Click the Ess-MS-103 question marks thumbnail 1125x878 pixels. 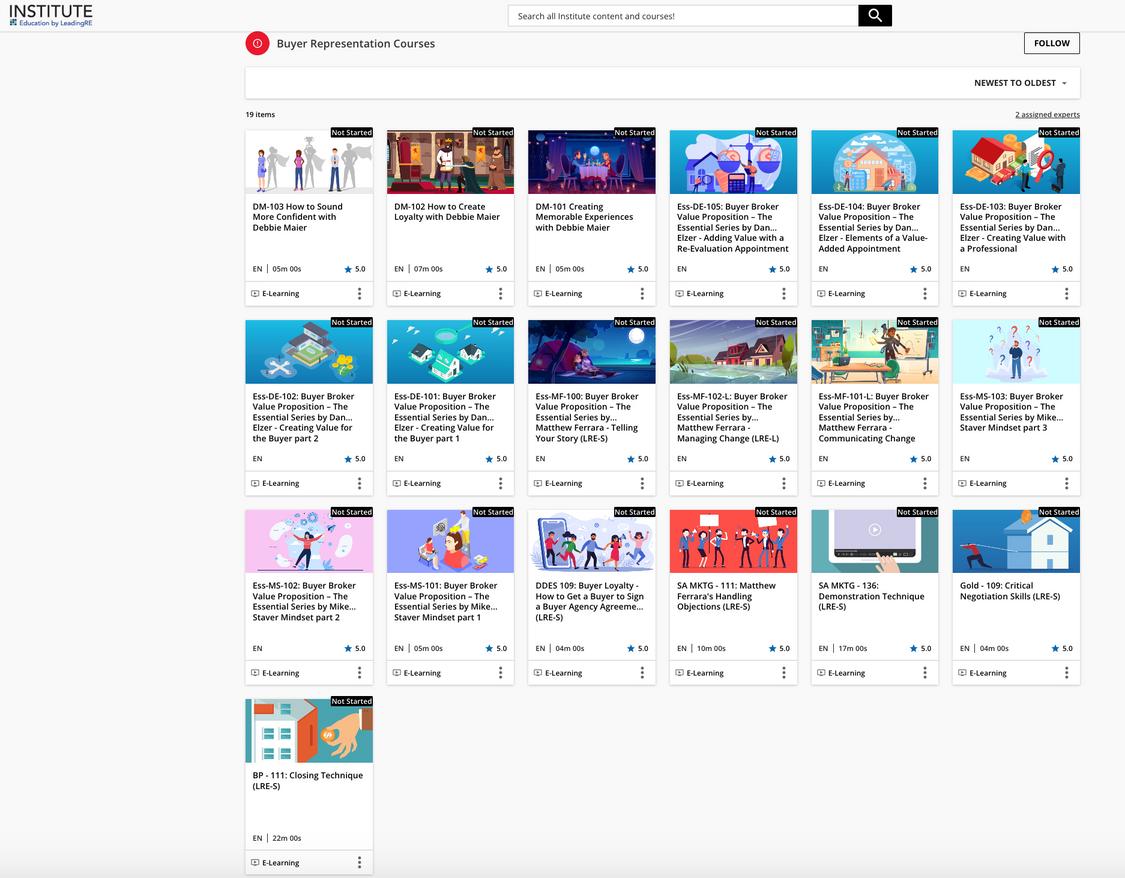click(x=1016, y=351)
